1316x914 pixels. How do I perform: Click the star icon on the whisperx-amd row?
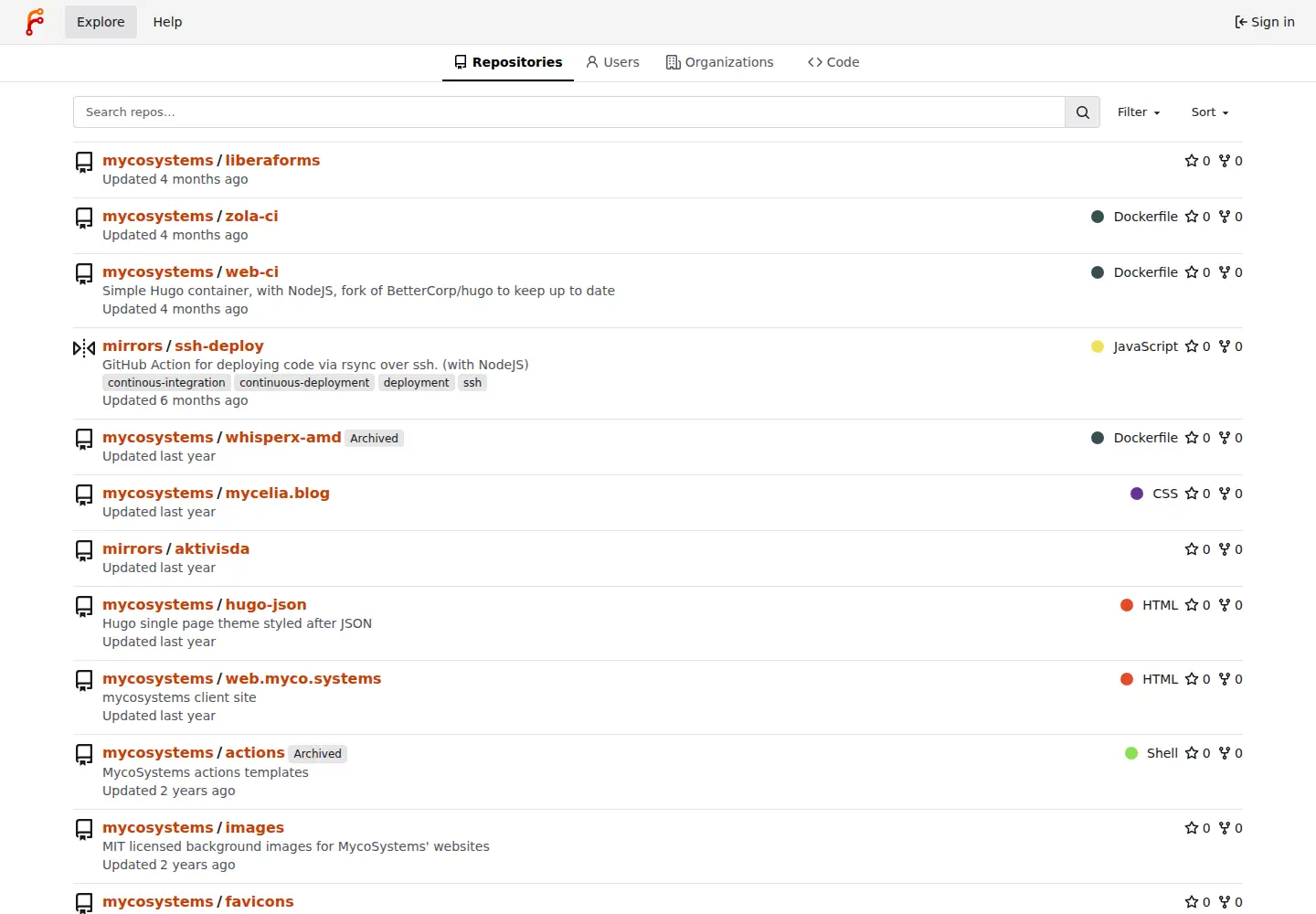(x=1192, y=438)
